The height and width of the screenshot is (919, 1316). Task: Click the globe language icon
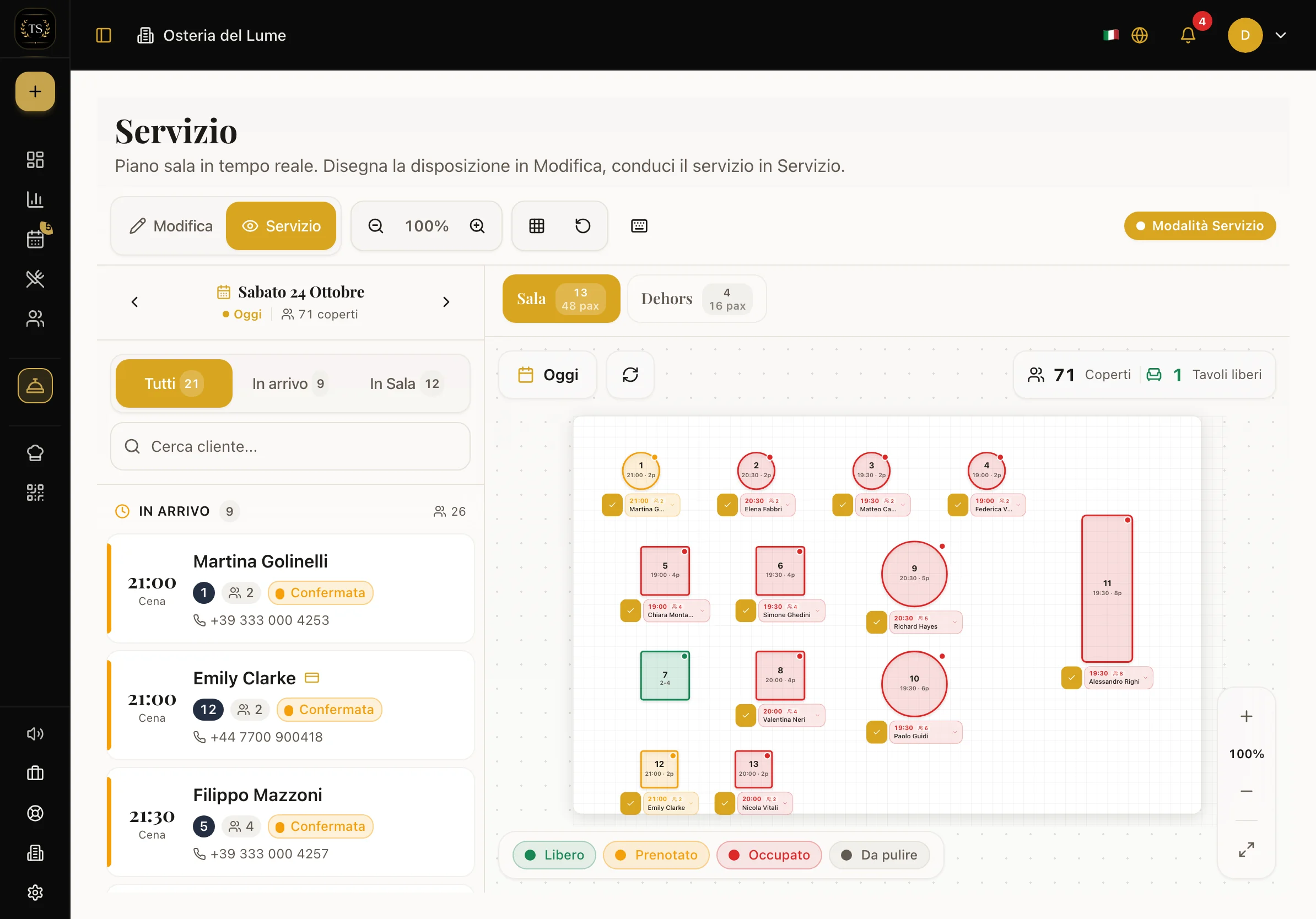(x=1140, y=35)
